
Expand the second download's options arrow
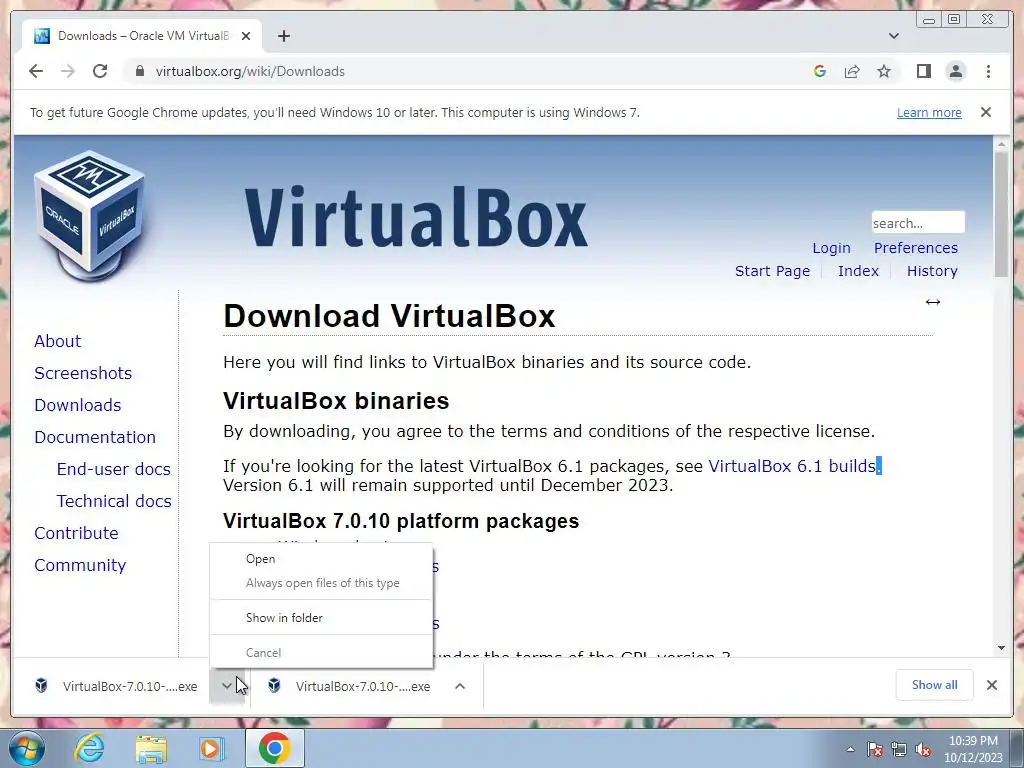[x=460, y=686]
